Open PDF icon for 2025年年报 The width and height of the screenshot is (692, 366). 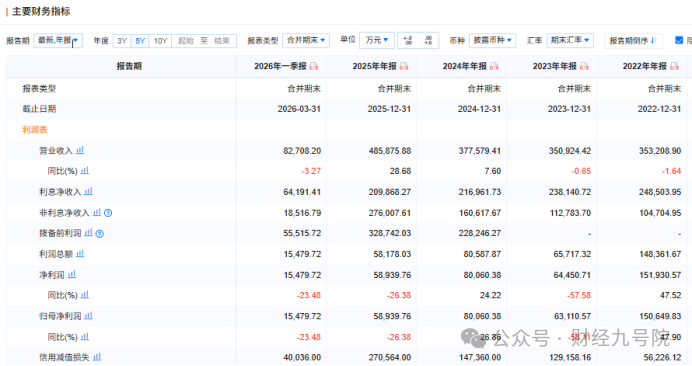[x=404, y=66]
